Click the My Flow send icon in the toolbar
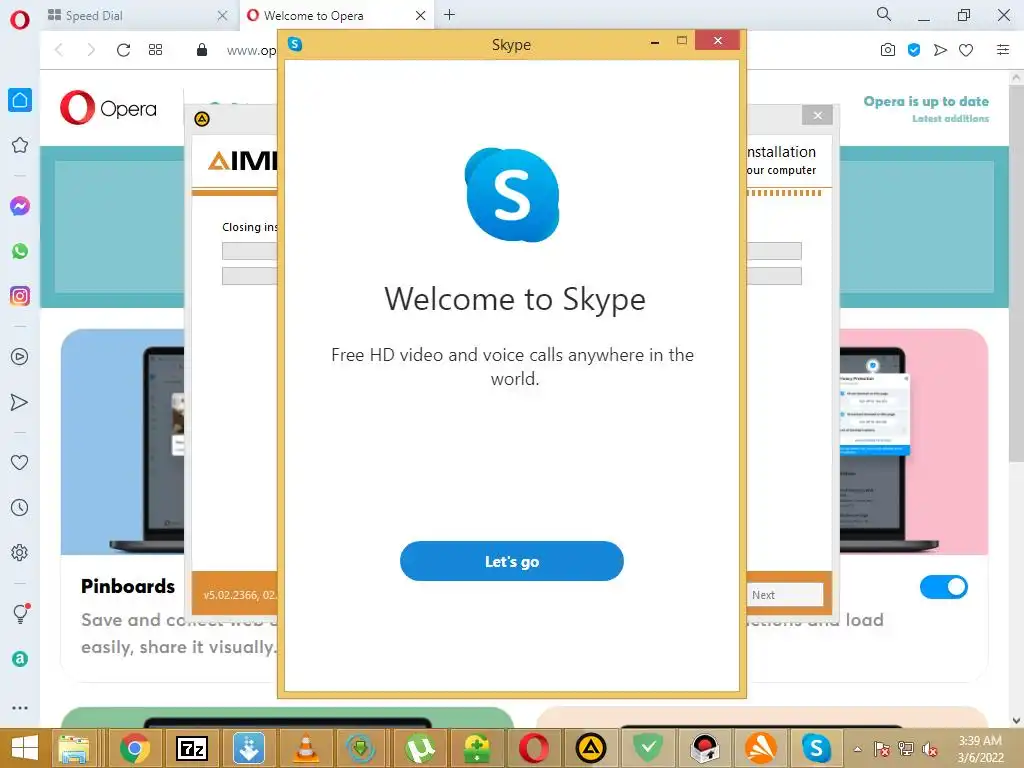Image resolution: width=1024 pixels, height=768 pixels. click(x=940, y=50)
